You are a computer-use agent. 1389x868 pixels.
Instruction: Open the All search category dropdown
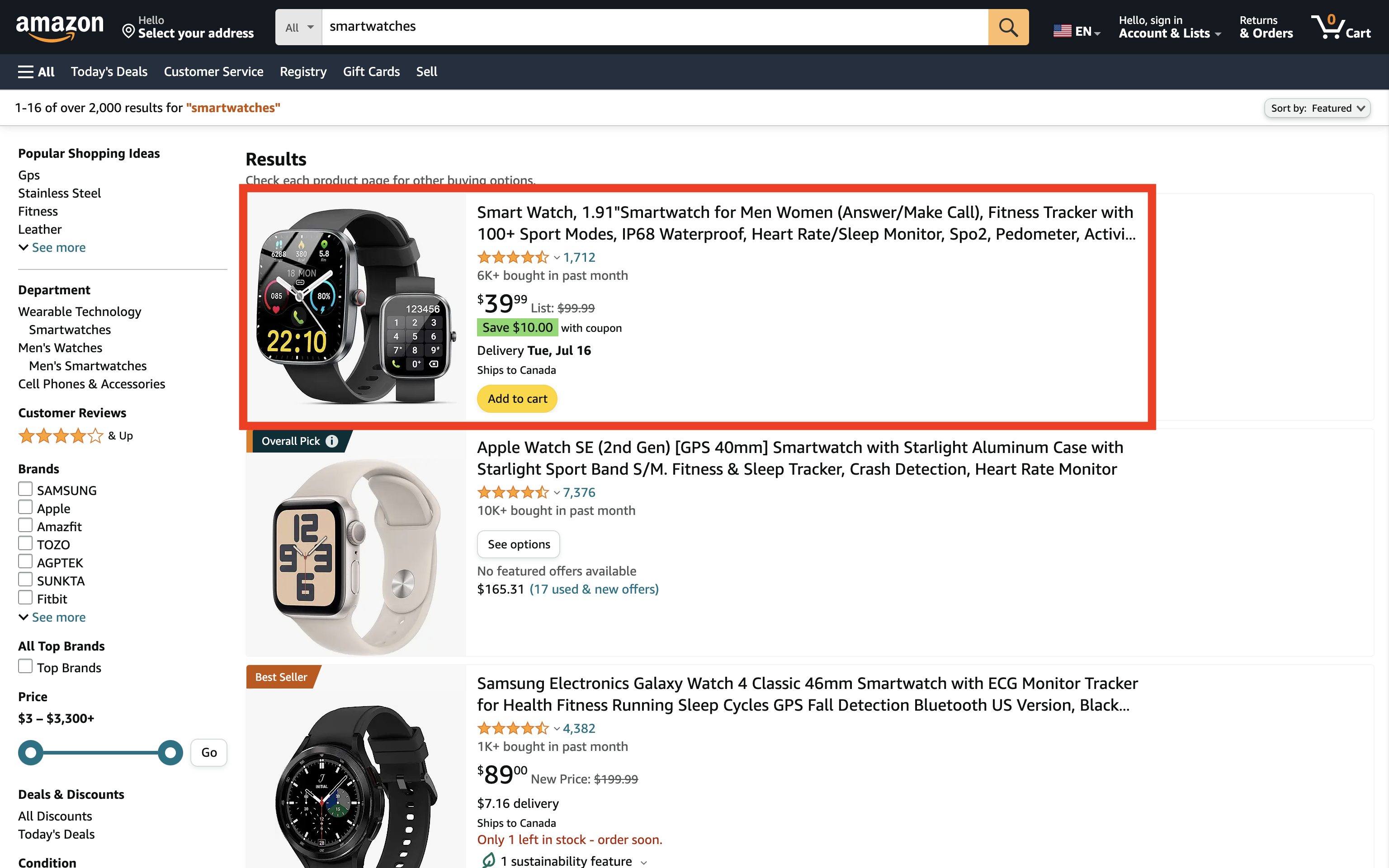pyautogui.click(x=298, y=27)
